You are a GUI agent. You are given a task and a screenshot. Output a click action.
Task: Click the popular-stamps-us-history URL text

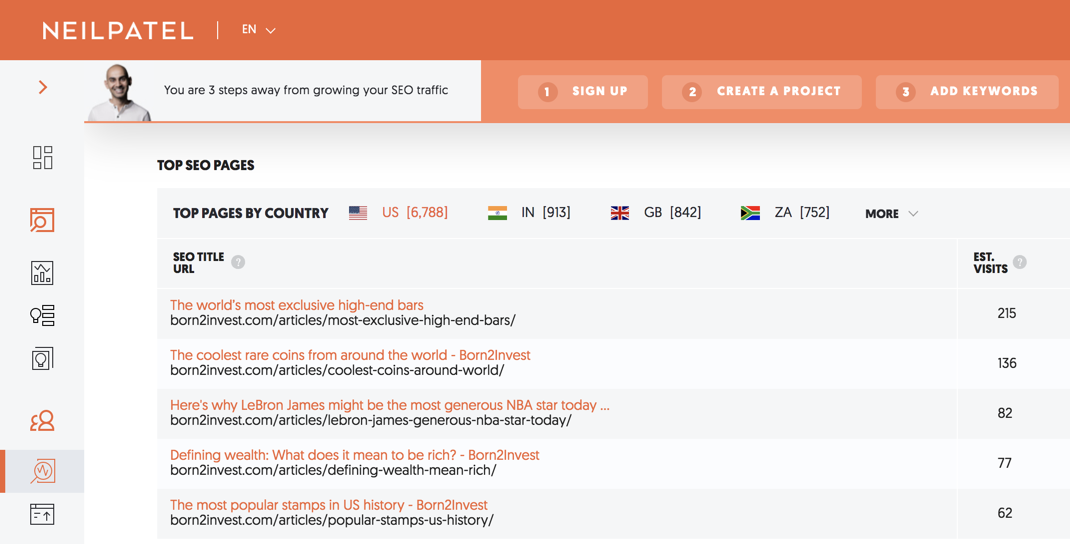pyautogui.click(x=332, y=520)
